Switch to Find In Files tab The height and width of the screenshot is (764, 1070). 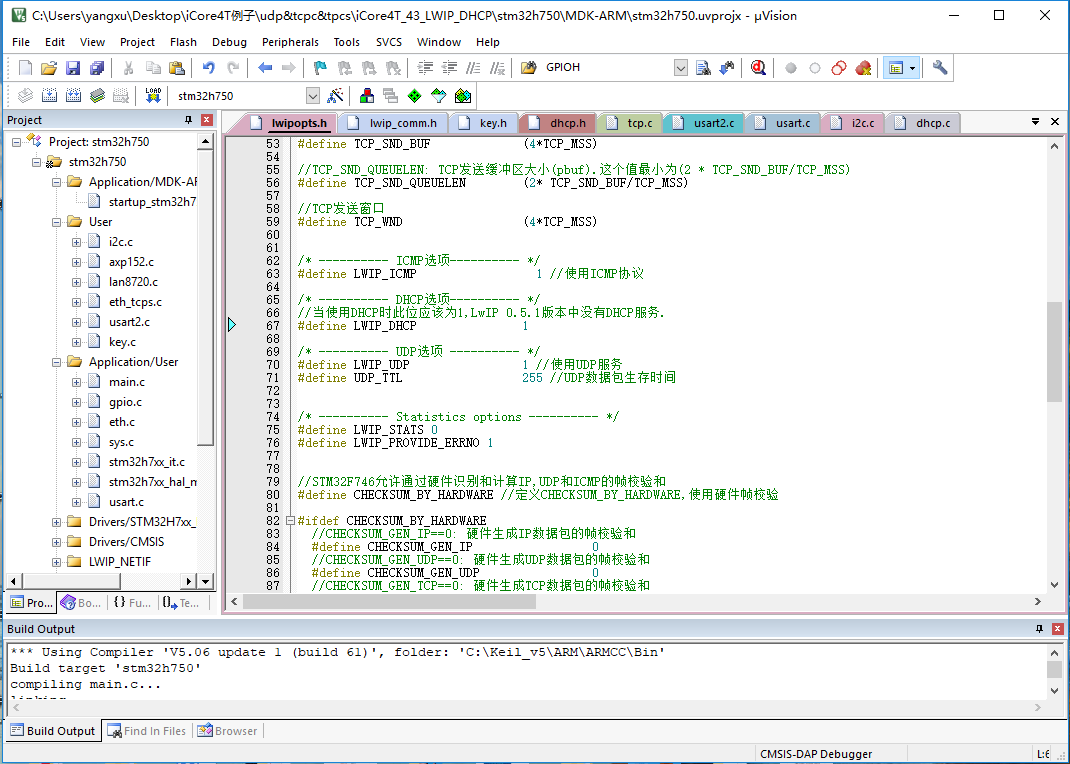pos(147,731)
